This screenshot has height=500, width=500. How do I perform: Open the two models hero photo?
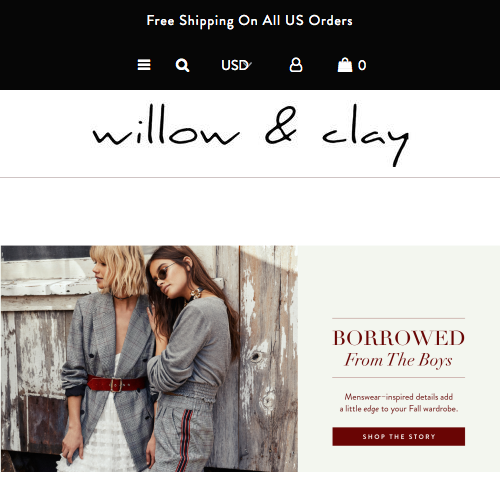(x=149, y=359)
